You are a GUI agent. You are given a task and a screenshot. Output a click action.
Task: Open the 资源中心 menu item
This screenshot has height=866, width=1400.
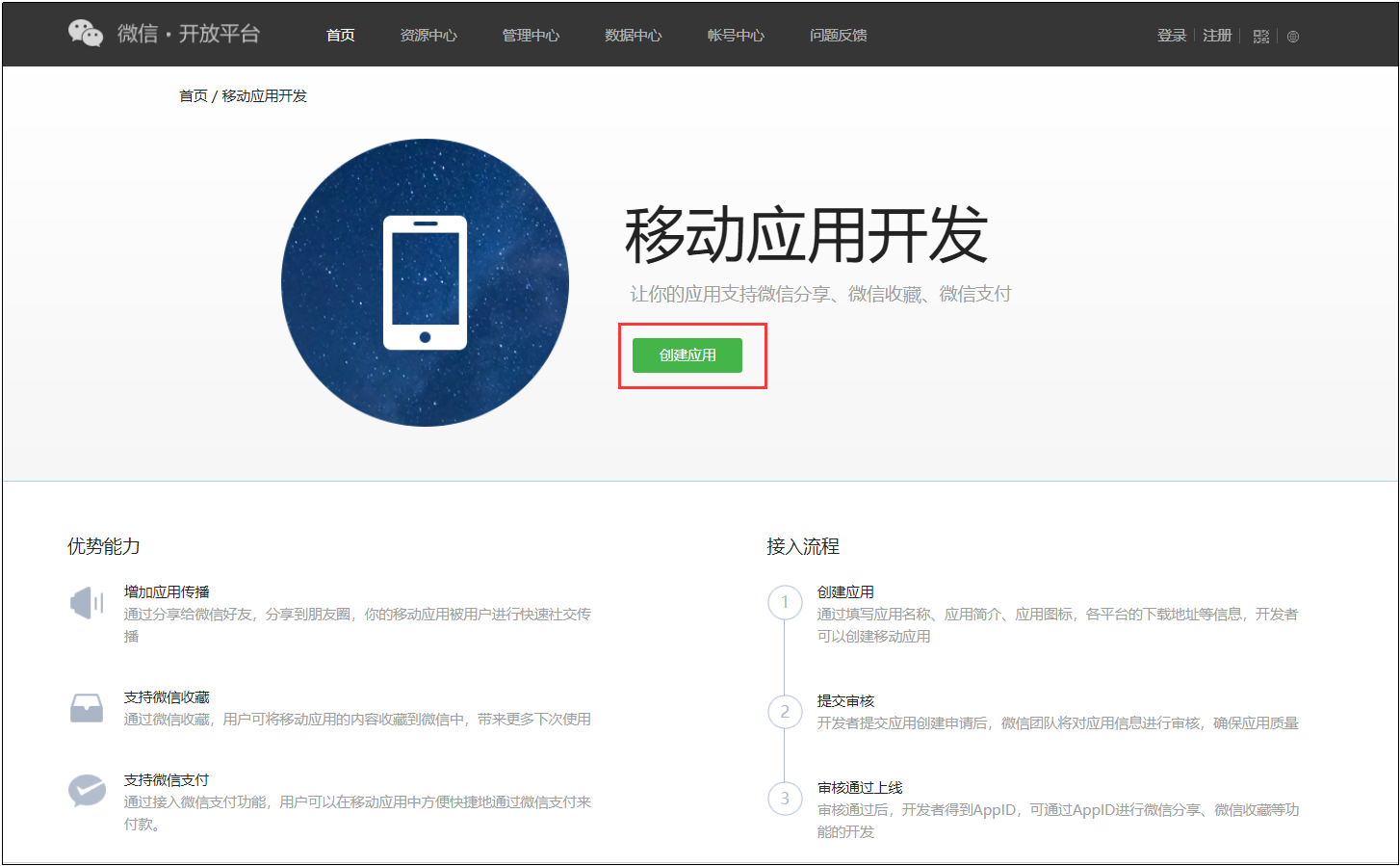[428, 36]
